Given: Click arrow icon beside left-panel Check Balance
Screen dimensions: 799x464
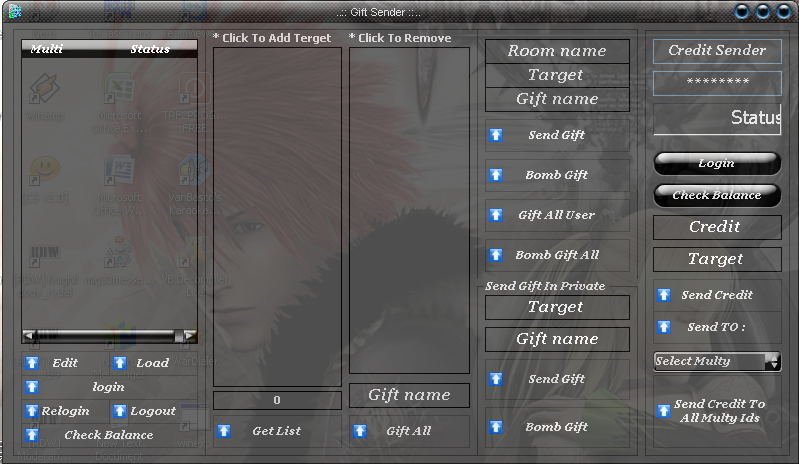Looking at the screenshot, I should tap(32, 435).
